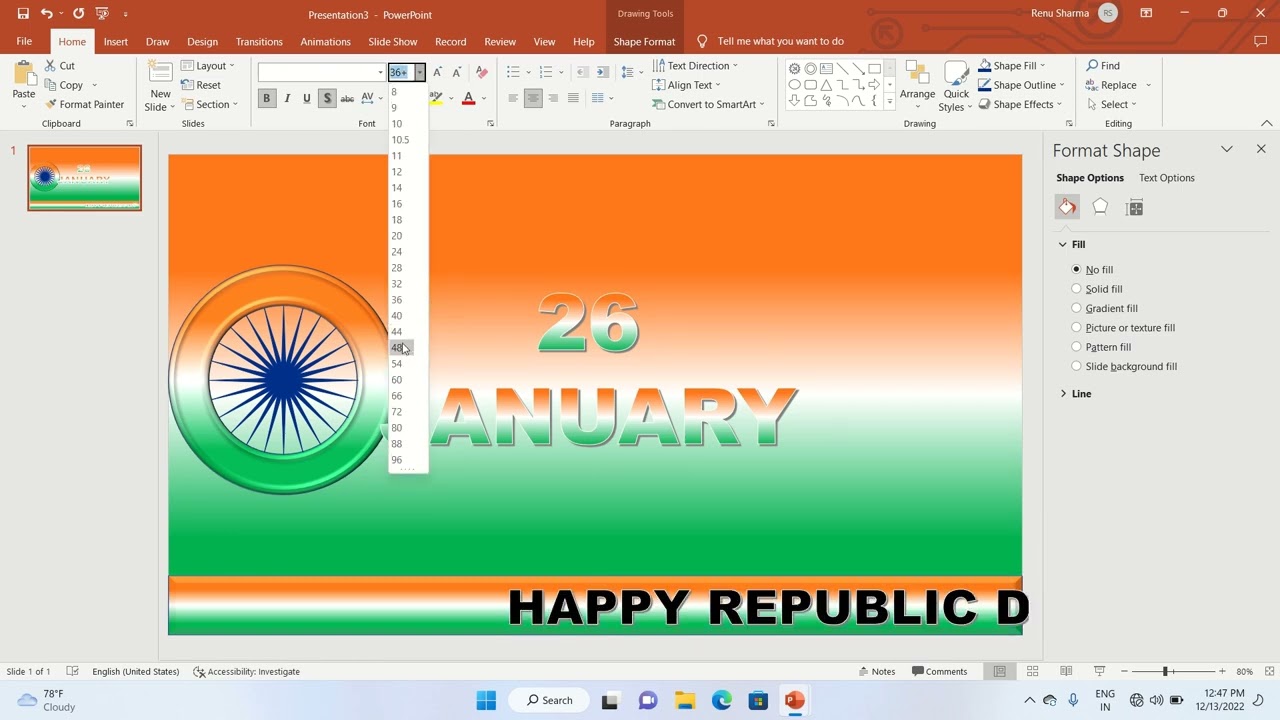This screenshot has width=1280, height=720.
Task: Undo the last action
Action: (x=46, y=14)
